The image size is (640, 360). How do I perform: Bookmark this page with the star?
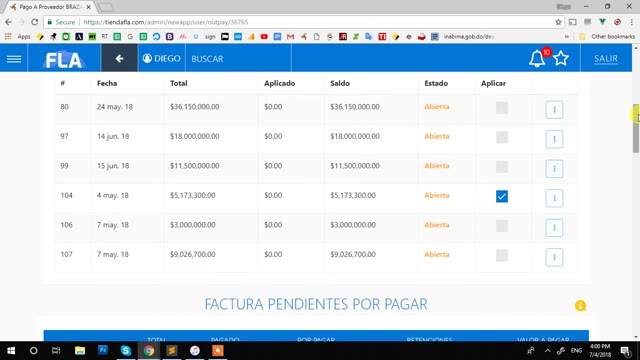(558, 22)
